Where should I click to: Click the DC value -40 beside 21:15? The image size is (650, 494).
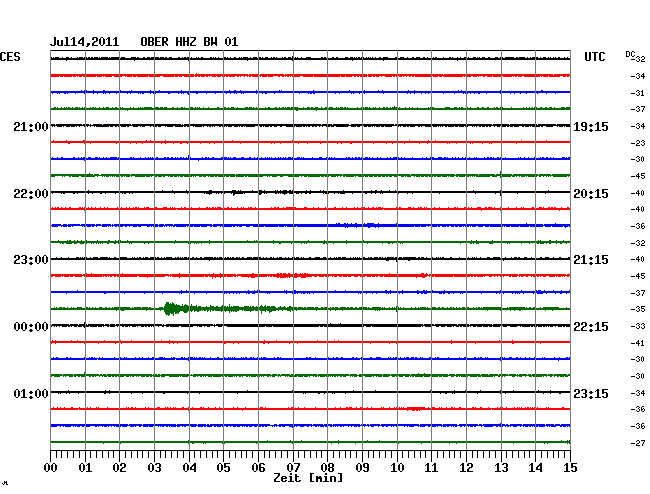tap(638, 259)
